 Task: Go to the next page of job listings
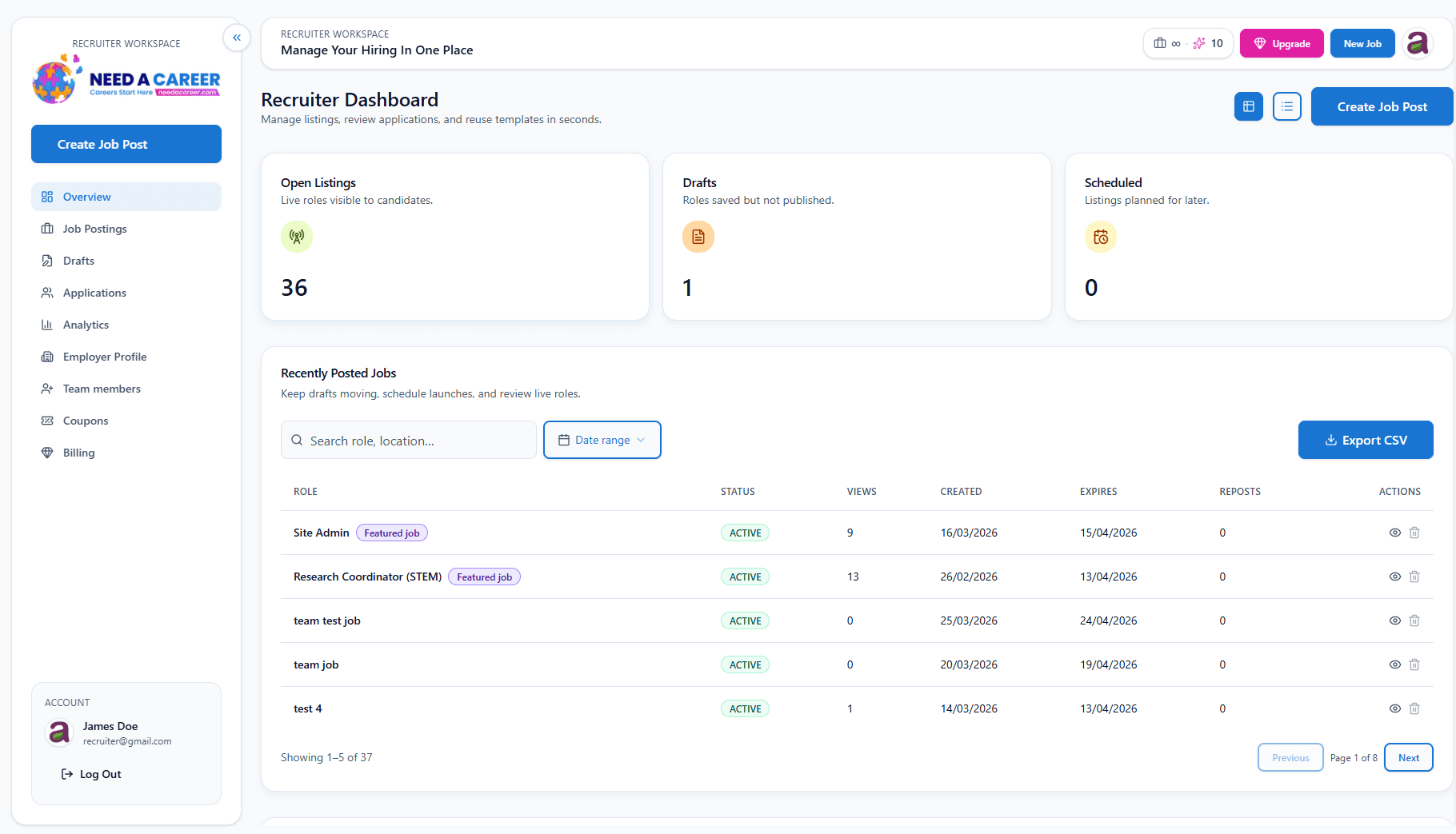[x=1408, y=757]
